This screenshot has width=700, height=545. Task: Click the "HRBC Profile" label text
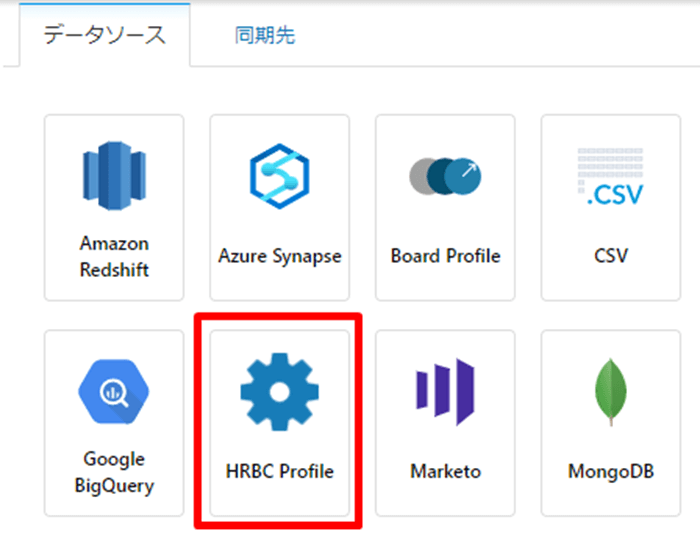(279, 471)
